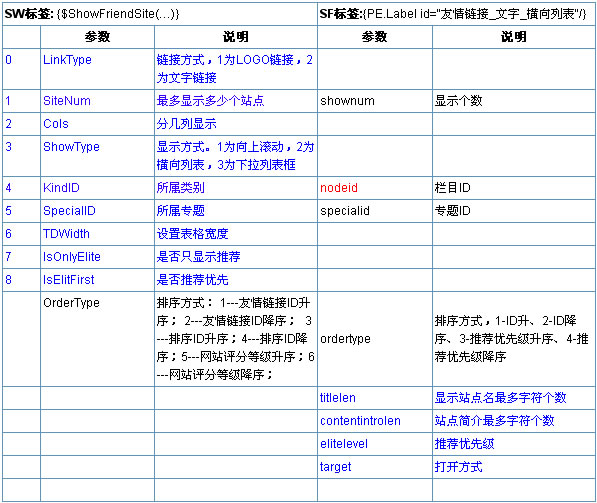
Task: Click the IsElitFirst parameter link
Action: 69,279
